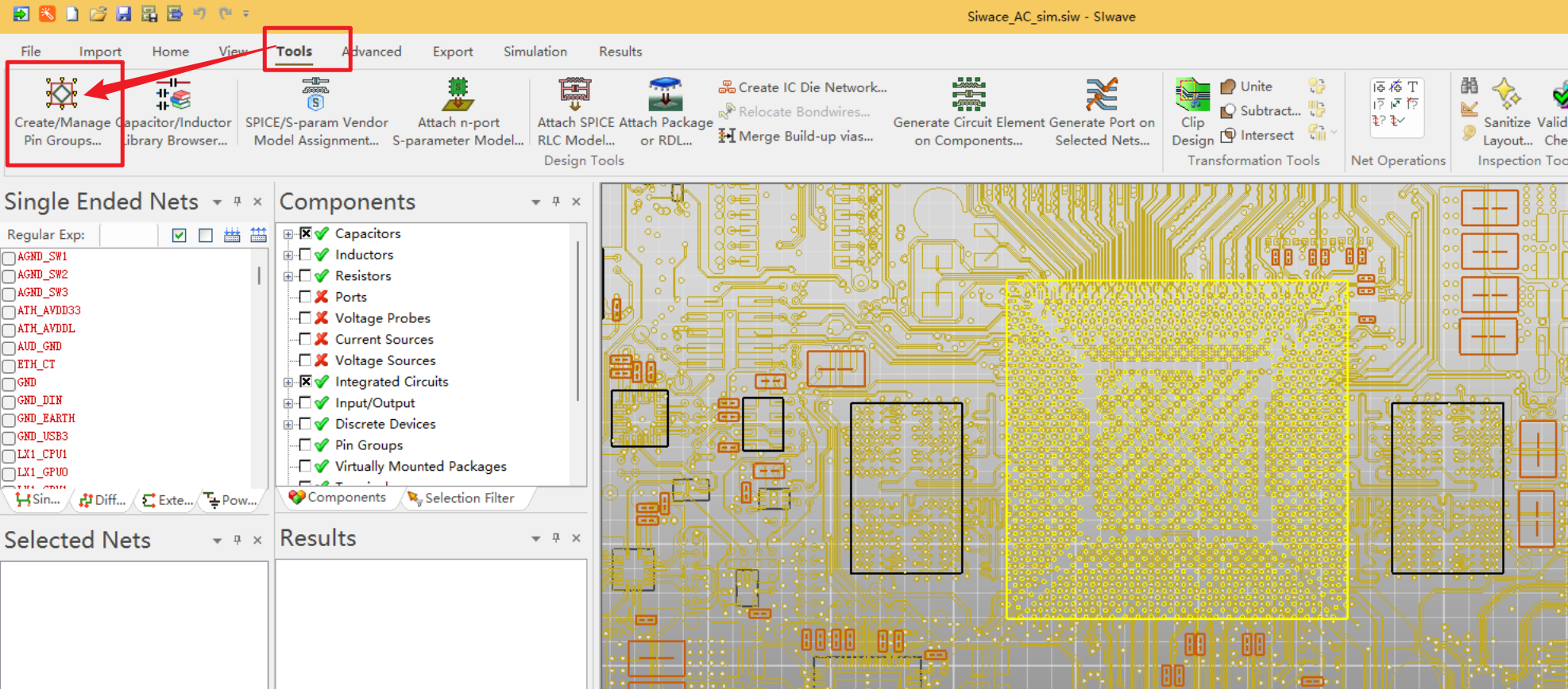This screenshot has height=689, width=1568.
Task: Click the Undo arrow icon
Action: click(199, 13)
